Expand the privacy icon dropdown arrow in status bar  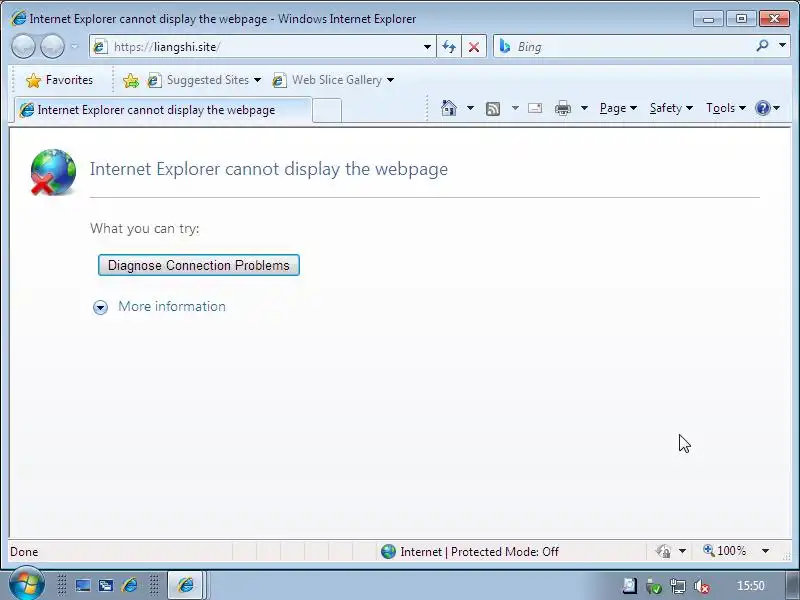coord(682,552)
